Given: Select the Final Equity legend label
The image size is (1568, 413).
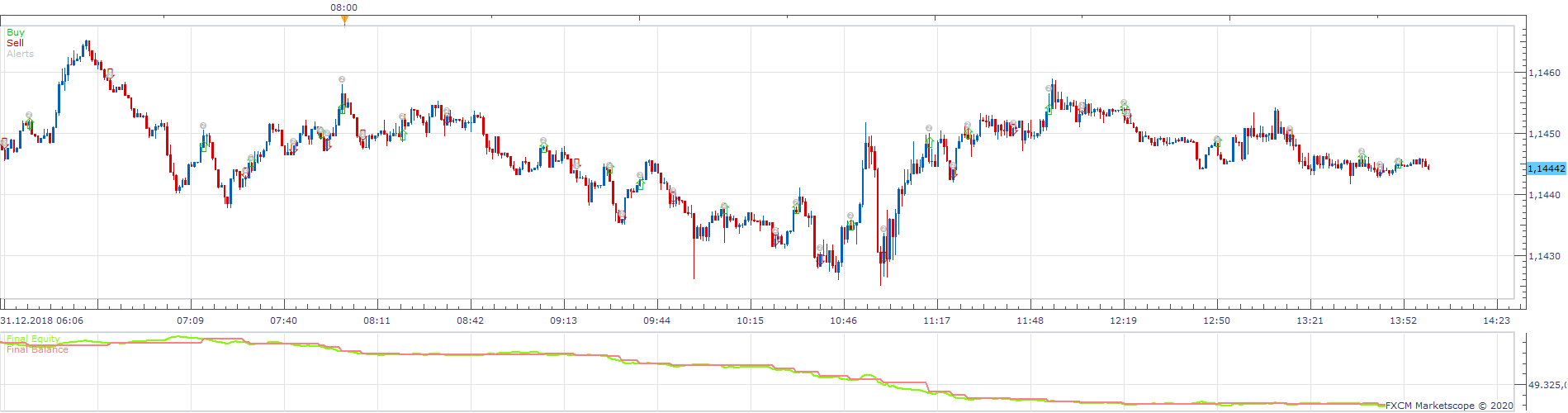Looking at the screenshot, I should [x=33, y=339].
